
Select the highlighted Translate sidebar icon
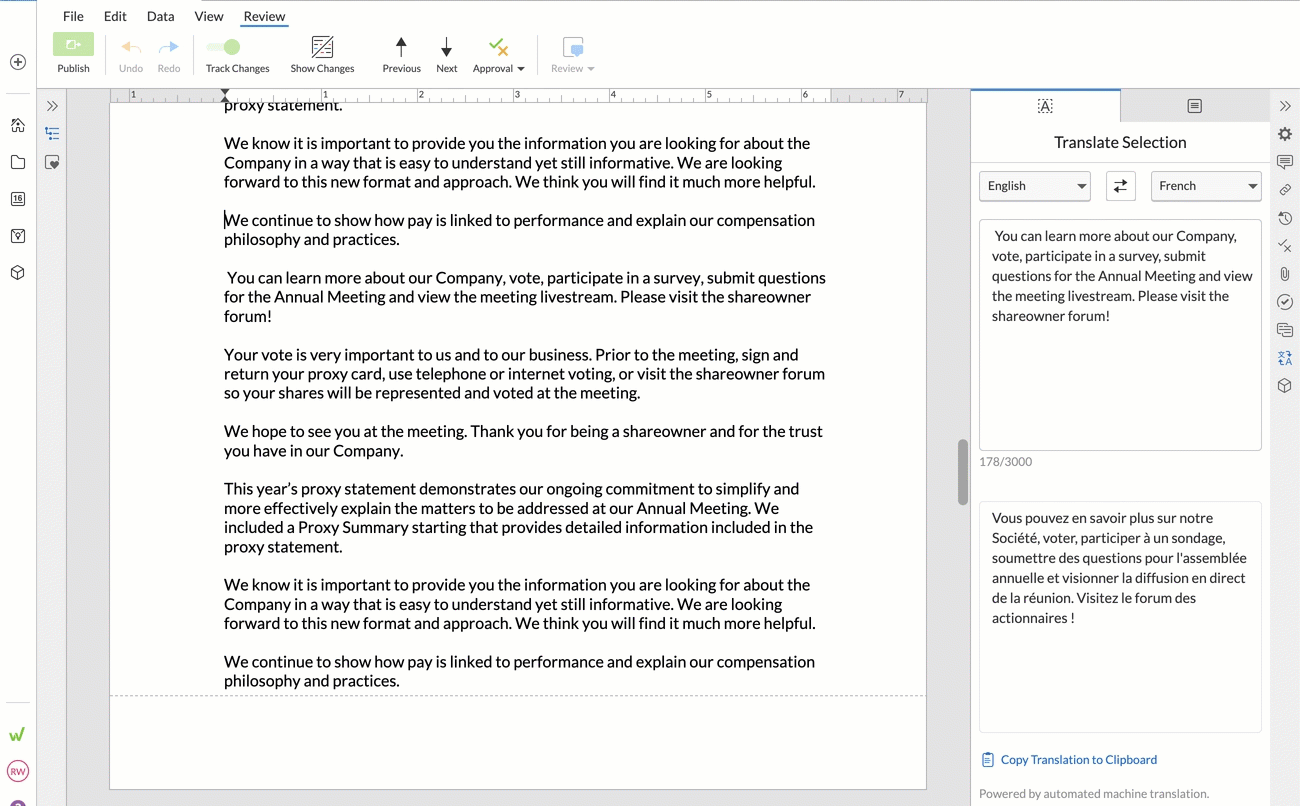1284,357
